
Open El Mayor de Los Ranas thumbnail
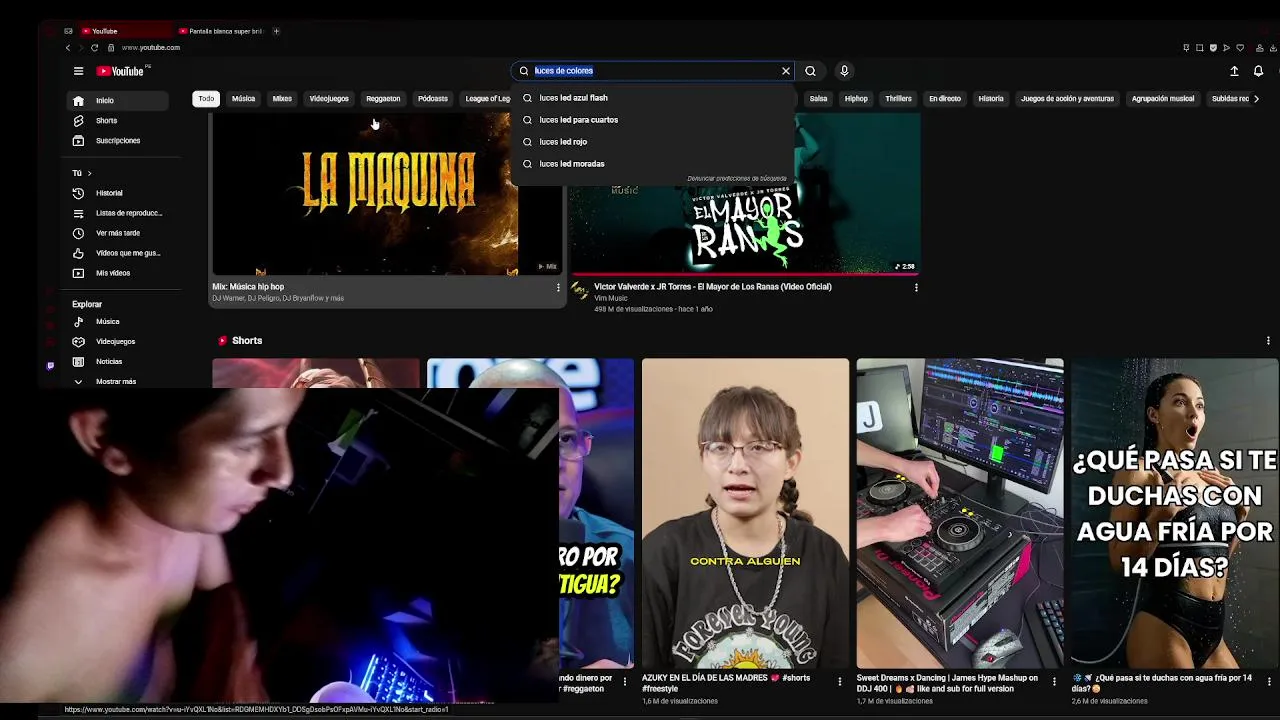click(744, 194)
